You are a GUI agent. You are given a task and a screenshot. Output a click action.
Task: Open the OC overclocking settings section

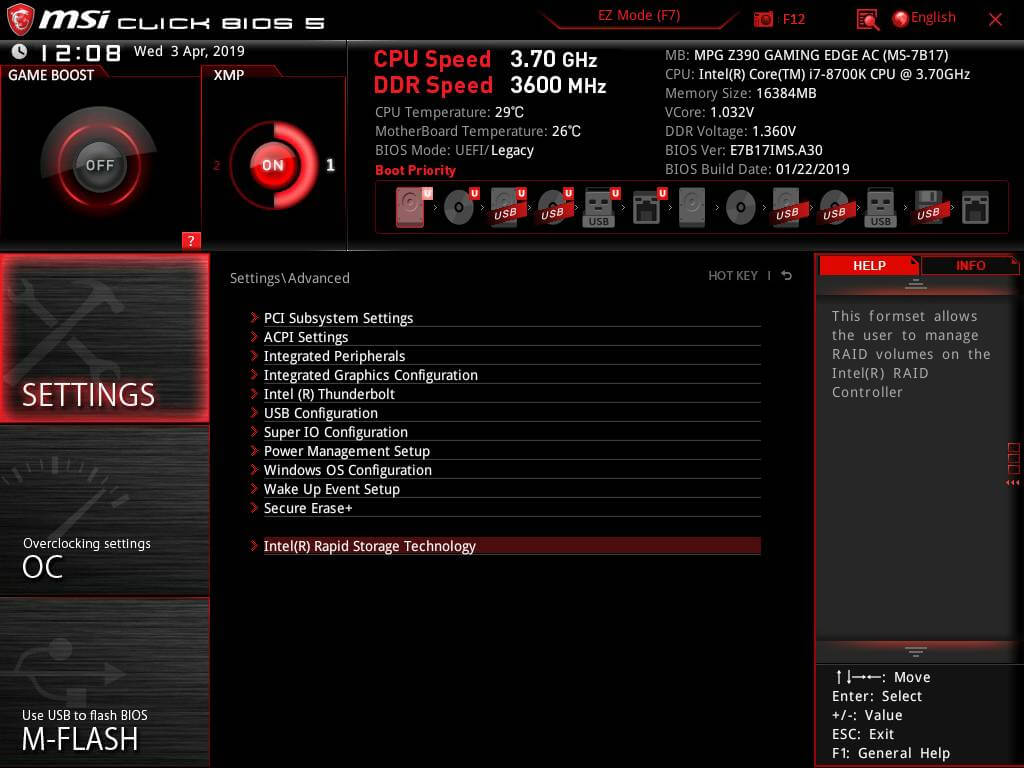click(104, 511)
